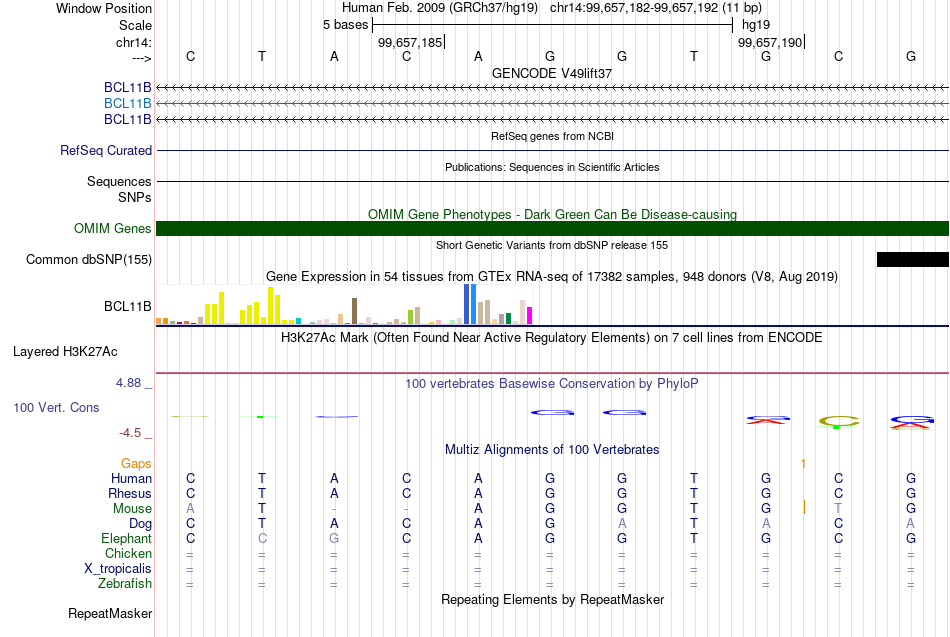Click the 99,657,185 position marker
Image resolution: width=950 pixels, height=637 pixels.
click(x=410, y=42)
